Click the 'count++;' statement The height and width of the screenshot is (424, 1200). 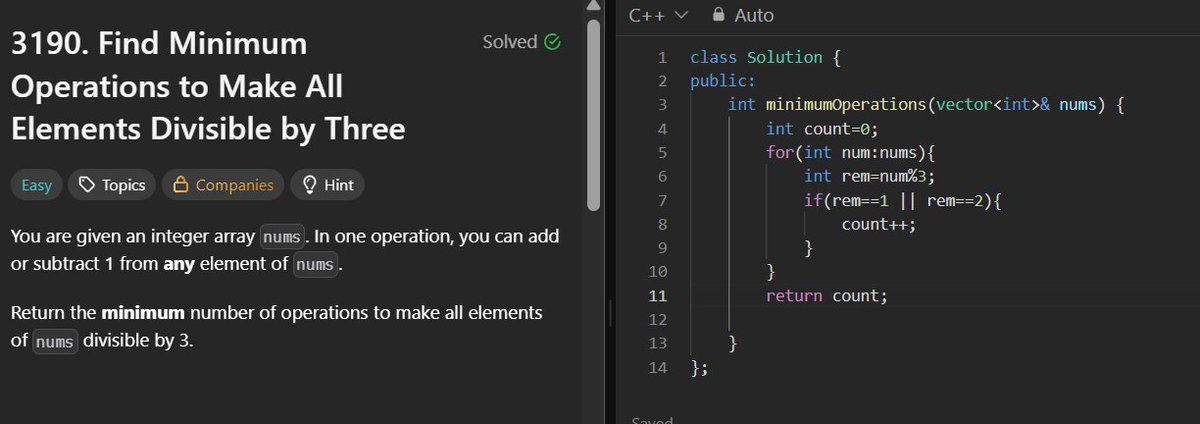879,224
